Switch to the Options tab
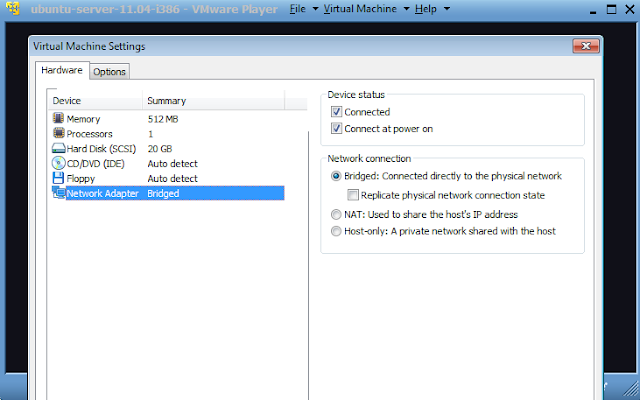 (x=110, y=71)
